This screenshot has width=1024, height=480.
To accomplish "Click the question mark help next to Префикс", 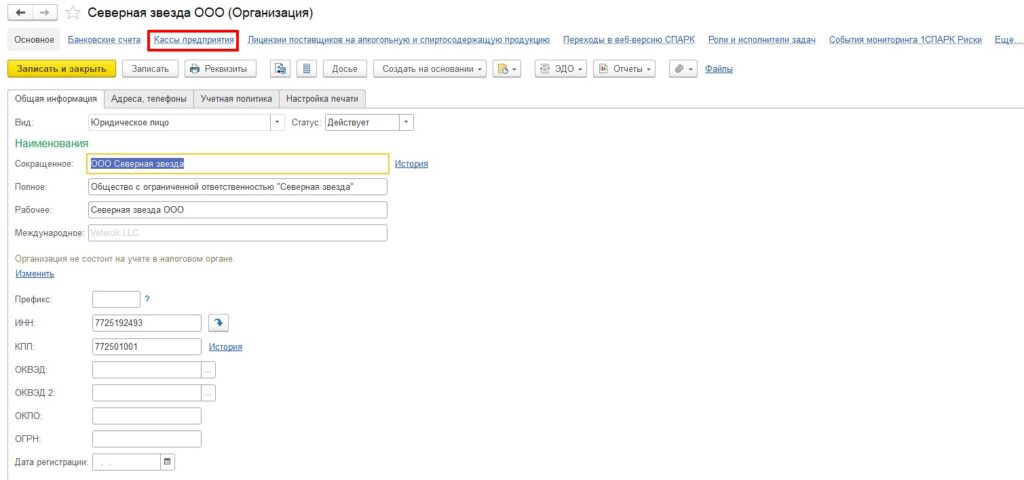I will click(147, 298).
